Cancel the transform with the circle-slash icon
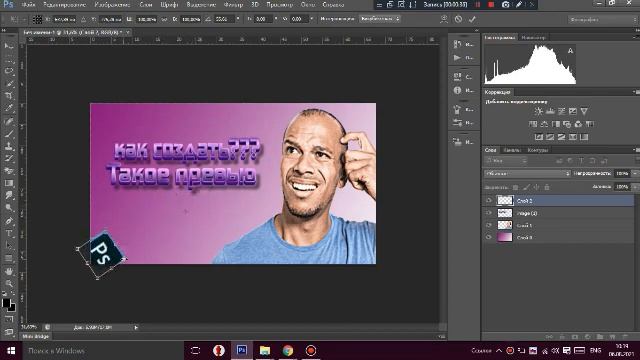The image size is (640, 360). (458, 19)
